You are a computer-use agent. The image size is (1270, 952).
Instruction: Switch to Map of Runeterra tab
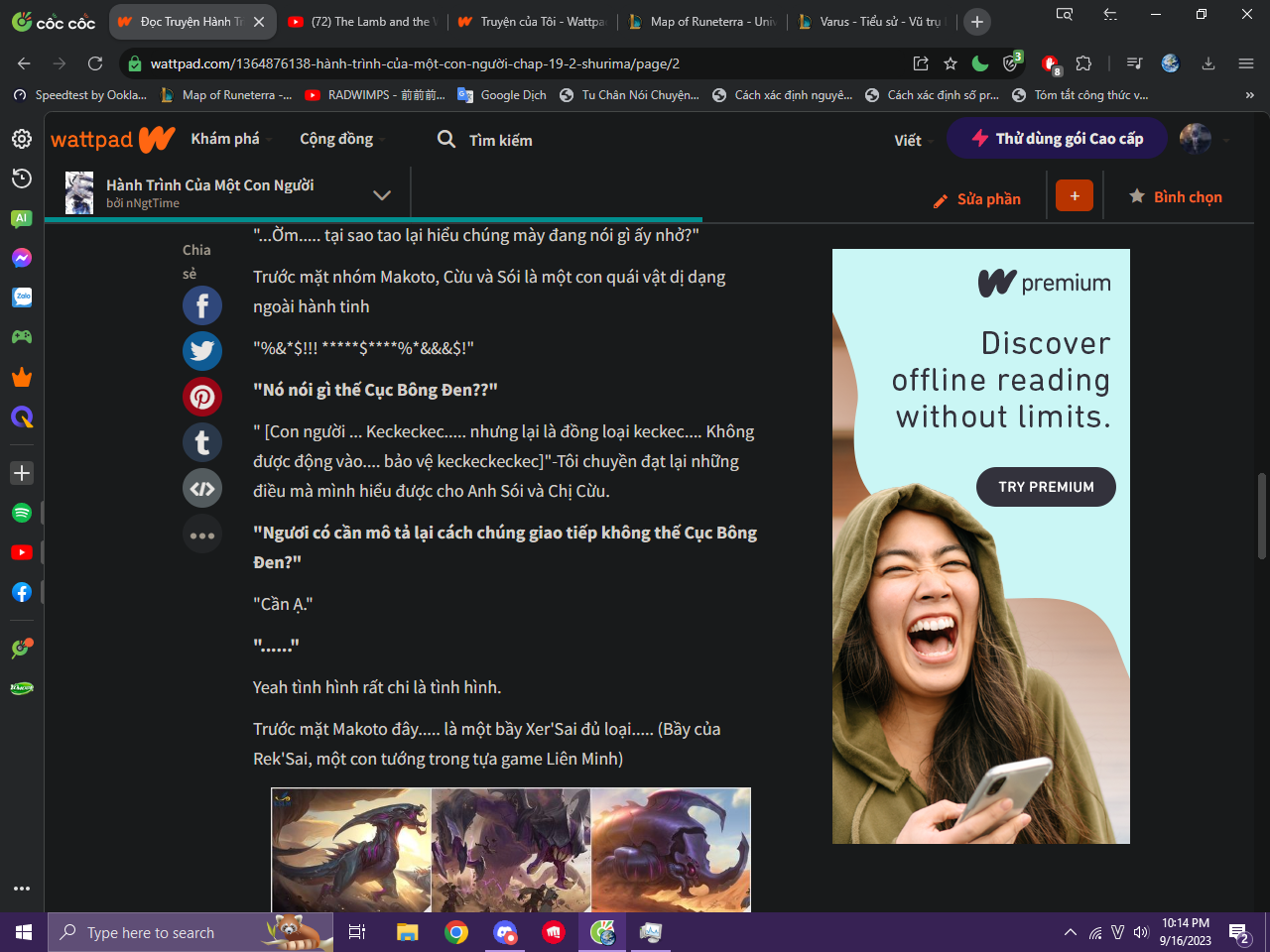coord(702,21)
